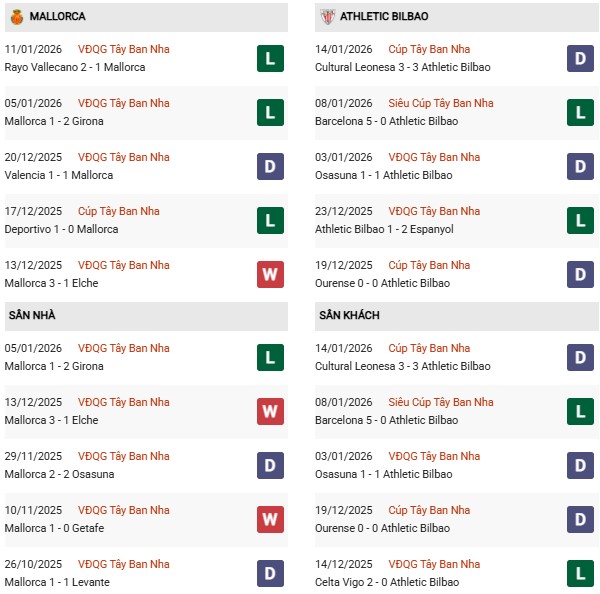Screen dimensions: 600x594
Task: Click the L badge for Rayo Vallecano match
Action: tap(270, 59)
